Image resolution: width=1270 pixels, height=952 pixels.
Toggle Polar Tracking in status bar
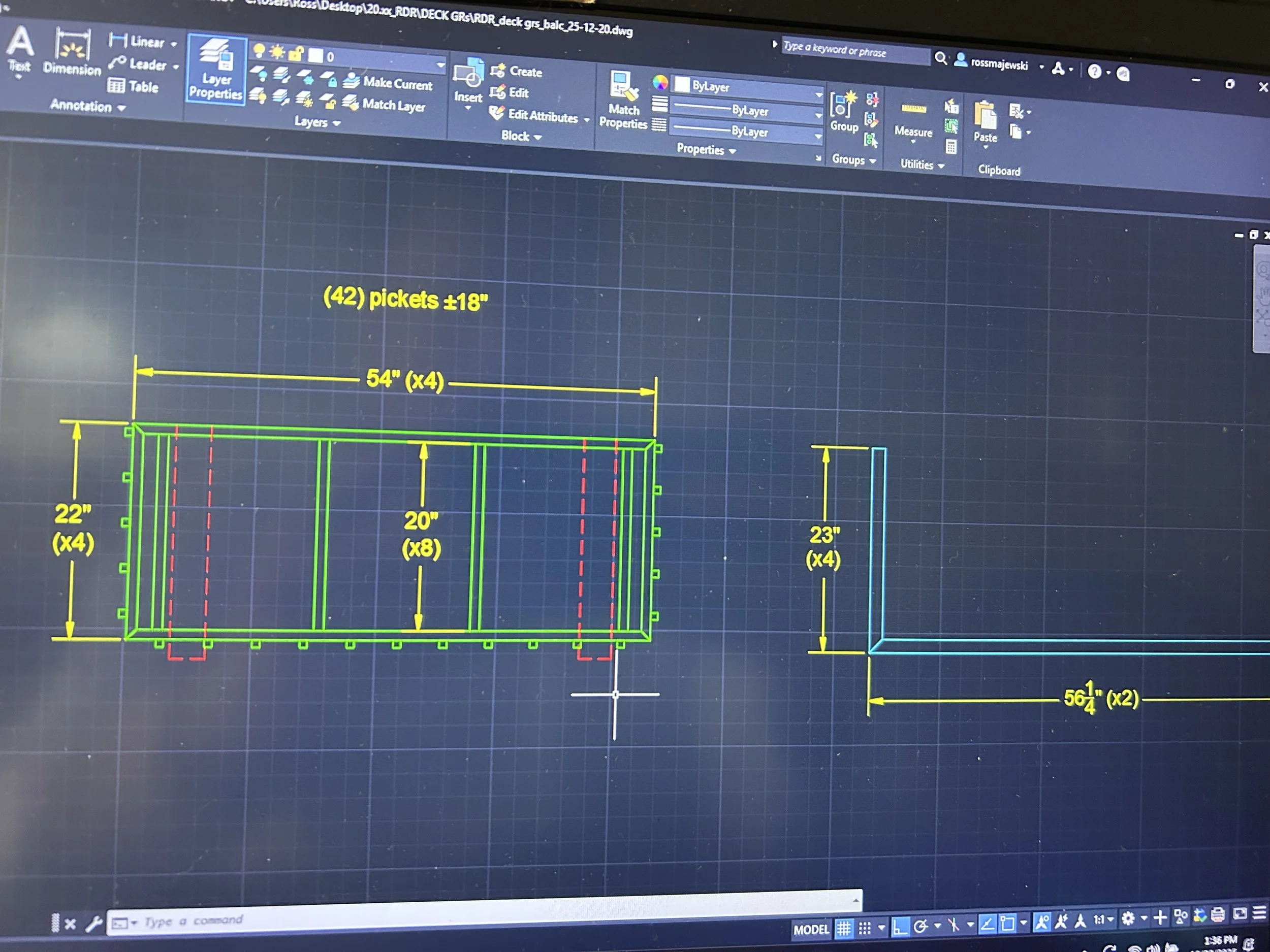(920, 926)
